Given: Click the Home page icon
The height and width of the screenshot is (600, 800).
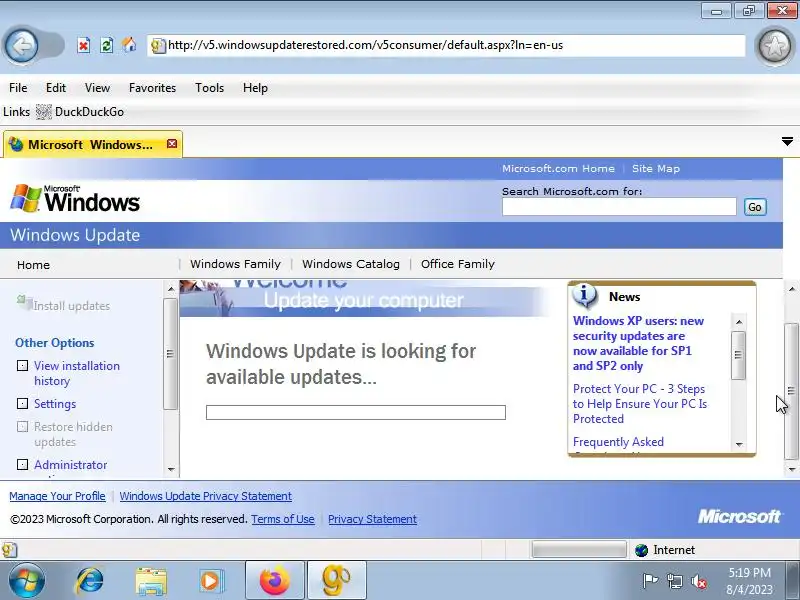Looking at the screenshot, I should [129, 45].
